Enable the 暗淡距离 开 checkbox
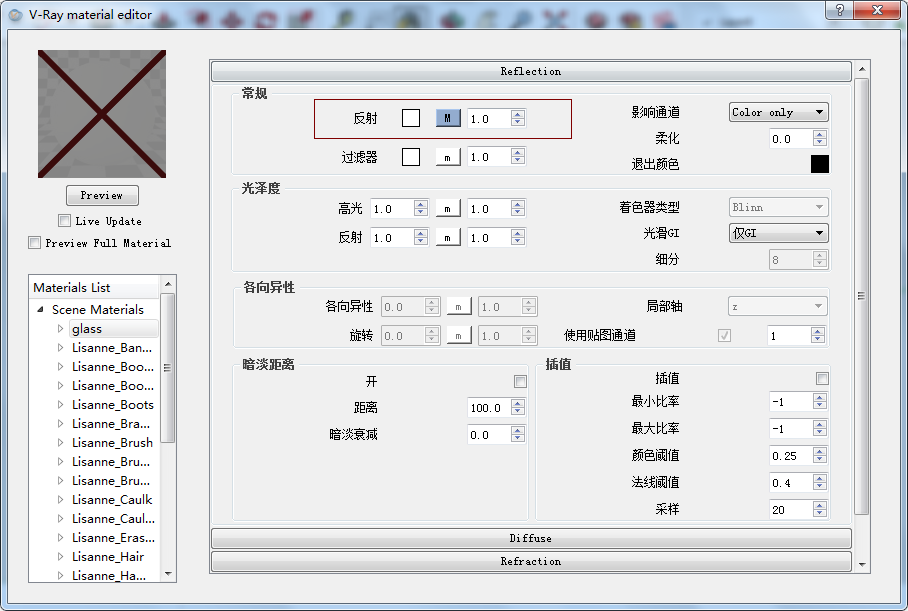This screenshot has width=908, height=611. click(x=520, y=381)
